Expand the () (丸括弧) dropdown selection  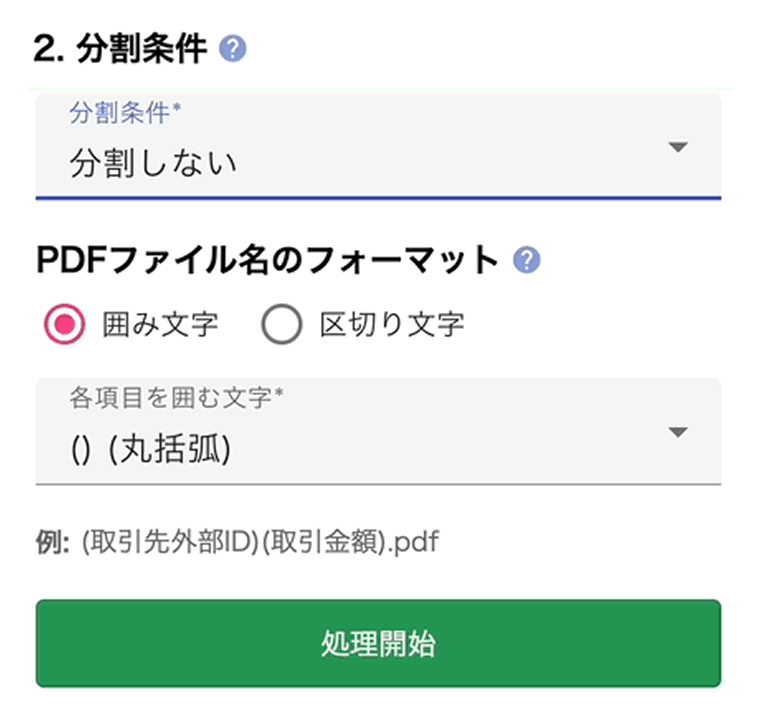(x=151, y=451)
